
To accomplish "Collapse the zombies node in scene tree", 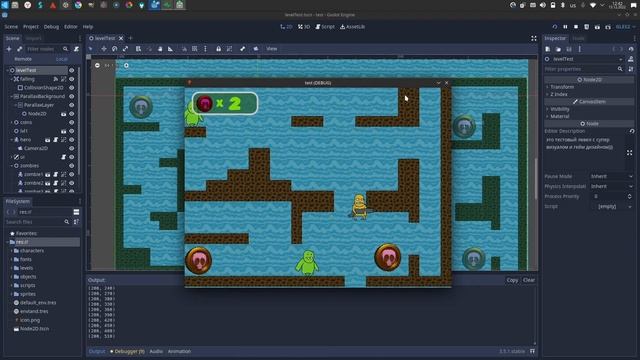I will tap(11, 166).
